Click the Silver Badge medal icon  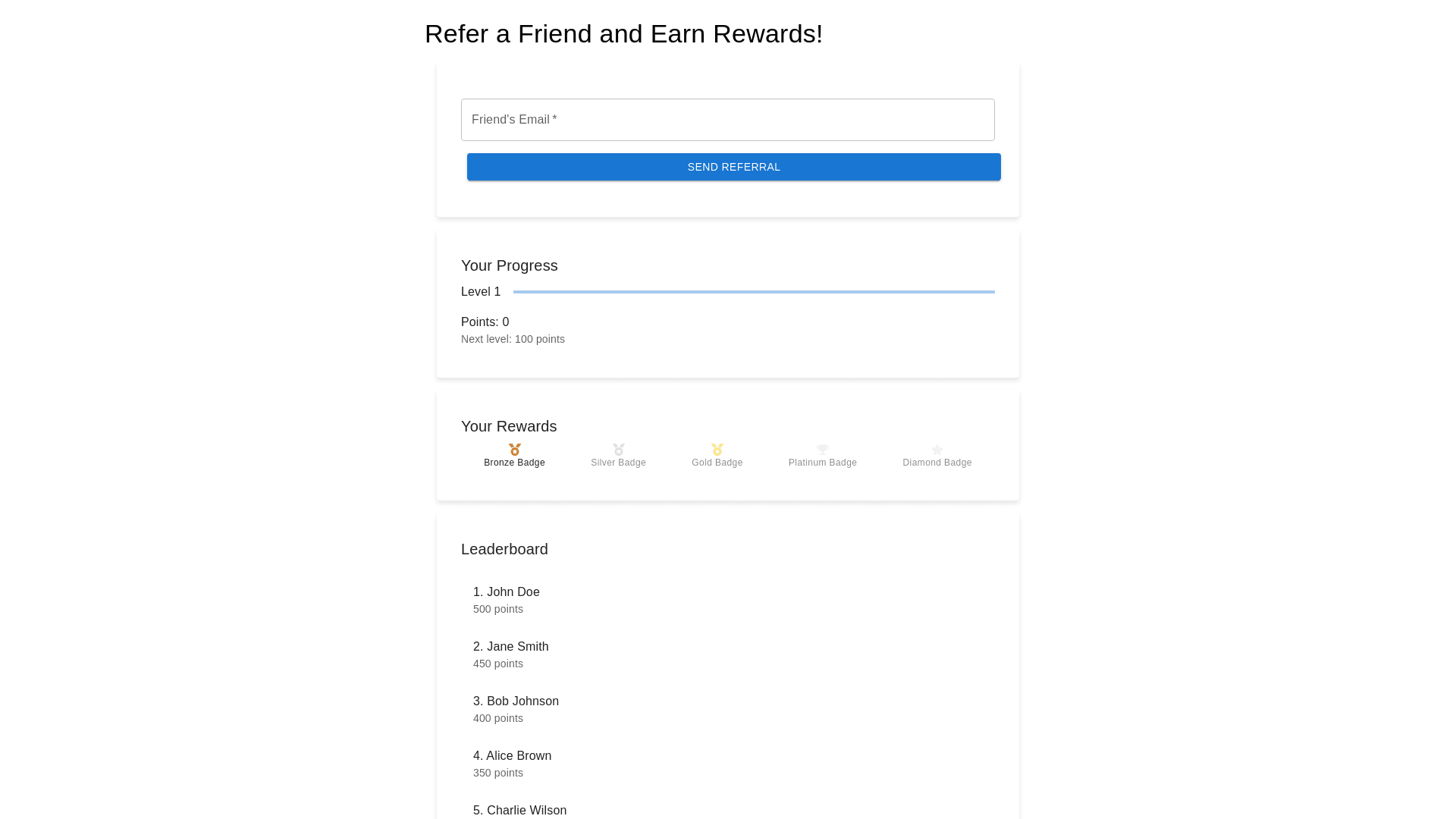click(x=619, y=450)
